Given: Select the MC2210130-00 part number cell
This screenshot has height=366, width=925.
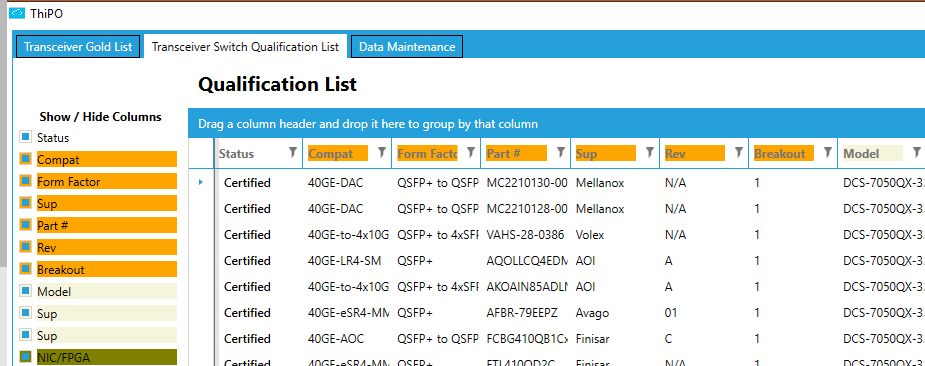Looking at the screenshot, I should 527,183.
